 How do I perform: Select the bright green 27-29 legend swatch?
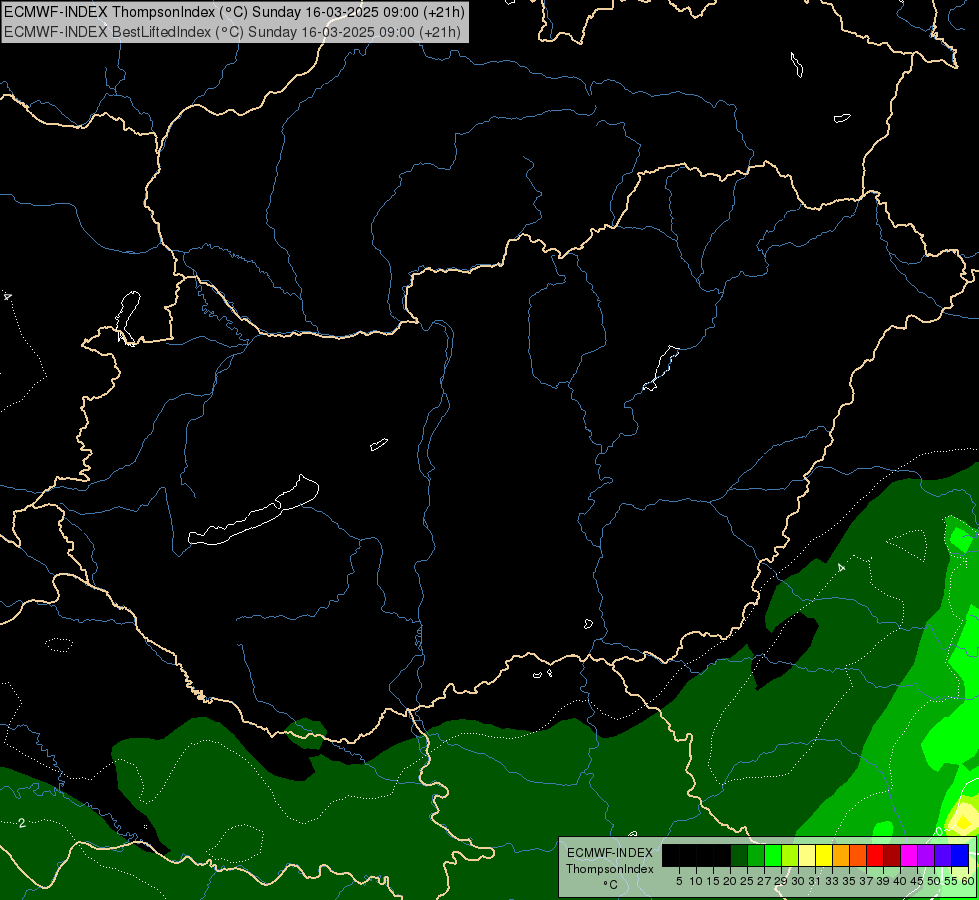(773, 855)
